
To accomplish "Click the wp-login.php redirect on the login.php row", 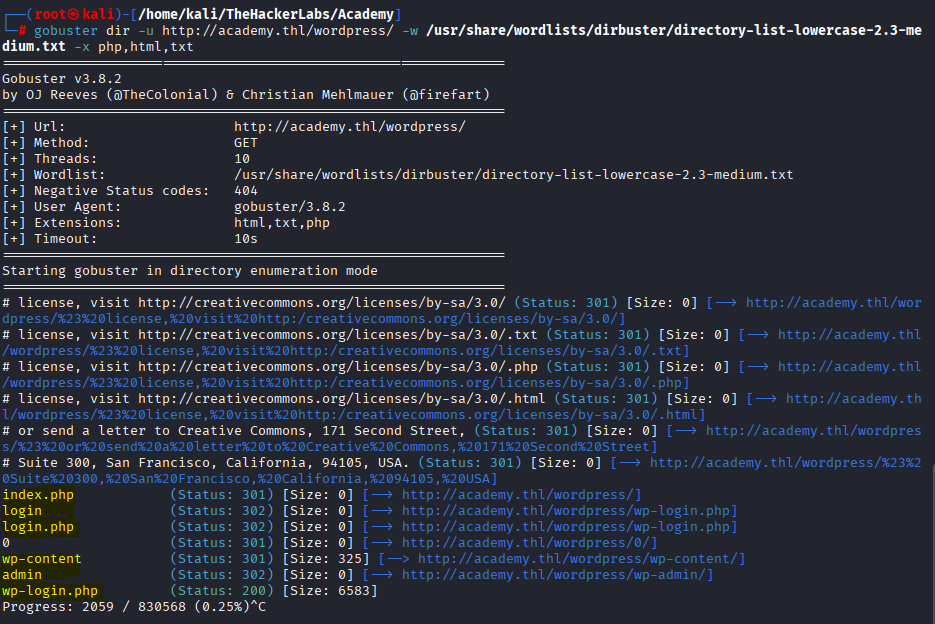I will coord(569,527).
